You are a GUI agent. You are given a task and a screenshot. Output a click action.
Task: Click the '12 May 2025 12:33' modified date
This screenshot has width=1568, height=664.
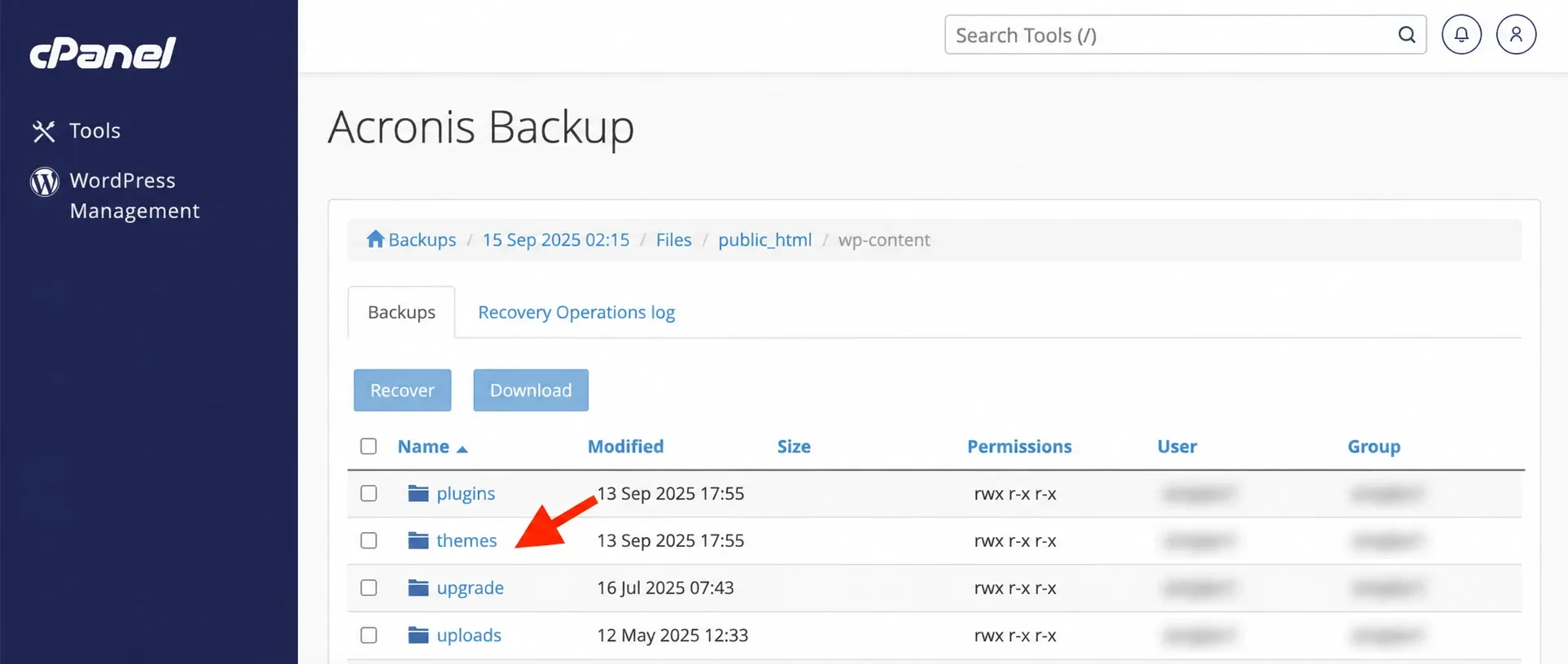[x=672, y=635]
